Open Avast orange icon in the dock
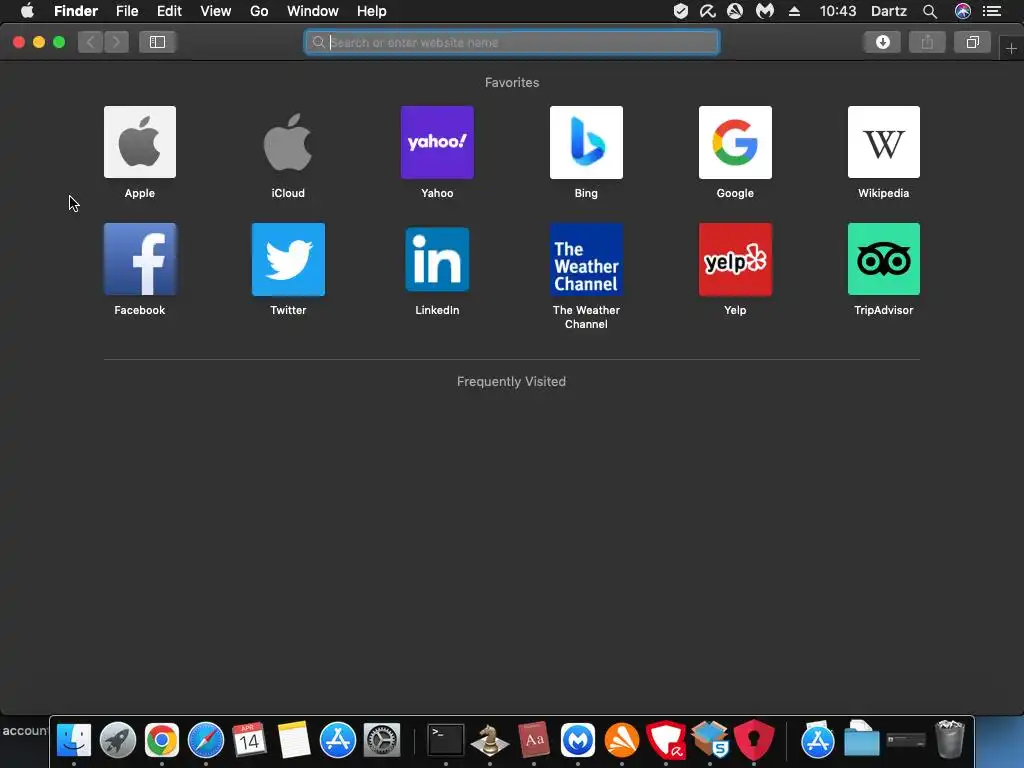The image size is (1024, 768). pos(622,740)
